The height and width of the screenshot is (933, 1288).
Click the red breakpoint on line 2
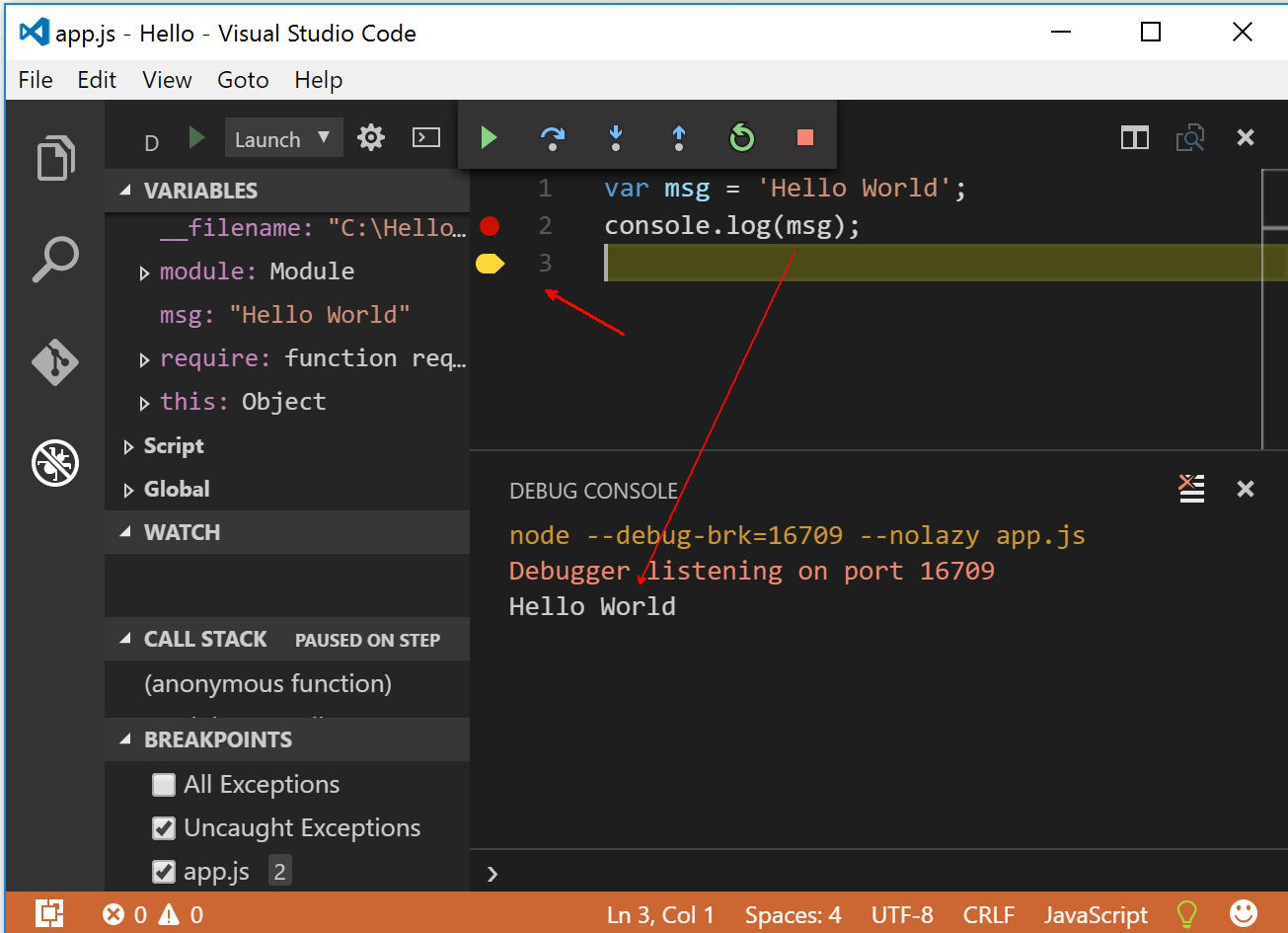coord(490,225)
